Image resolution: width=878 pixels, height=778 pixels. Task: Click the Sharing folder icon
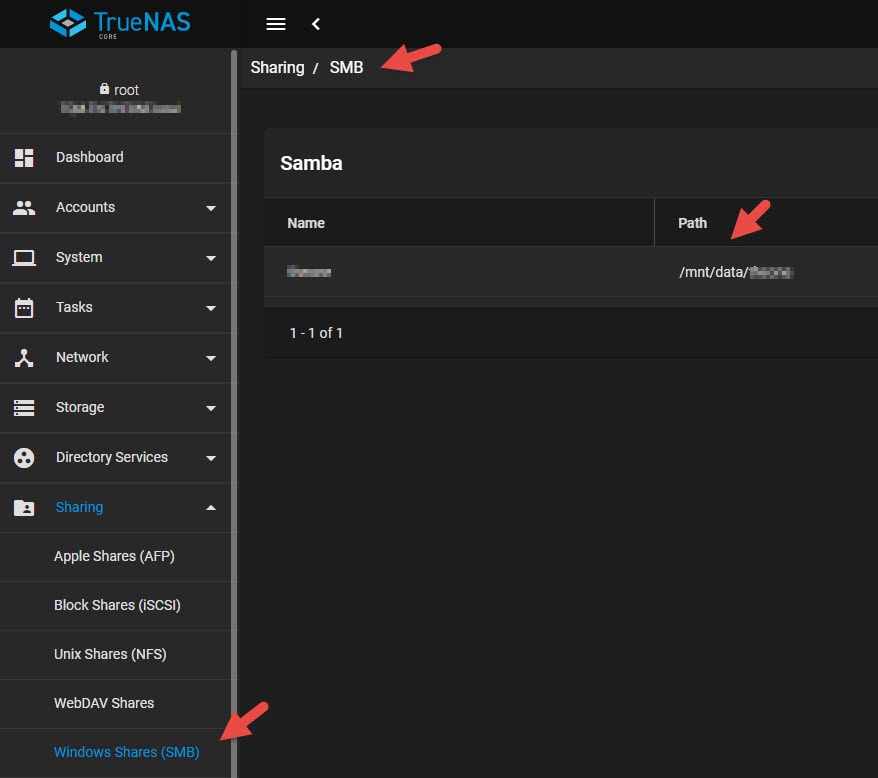point(24,507)
